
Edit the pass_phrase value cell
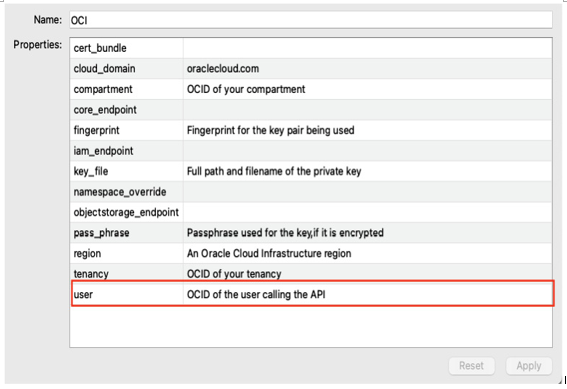coord(367,233)
